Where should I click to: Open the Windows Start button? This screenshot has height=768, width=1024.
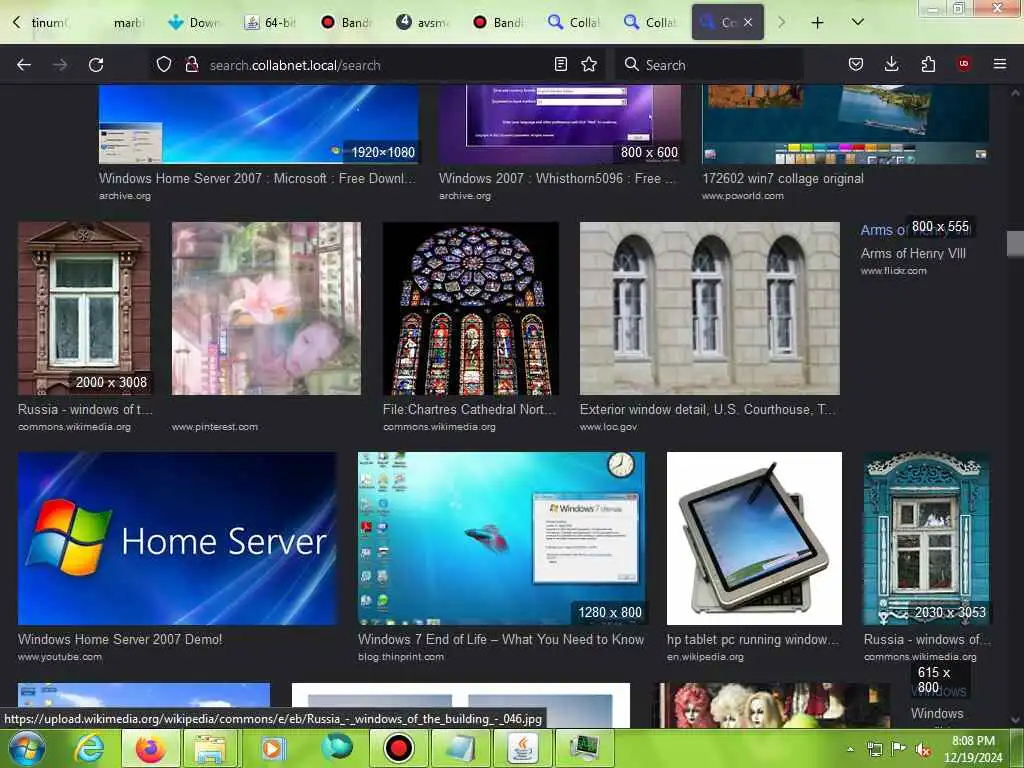click(x=26, y=748)
